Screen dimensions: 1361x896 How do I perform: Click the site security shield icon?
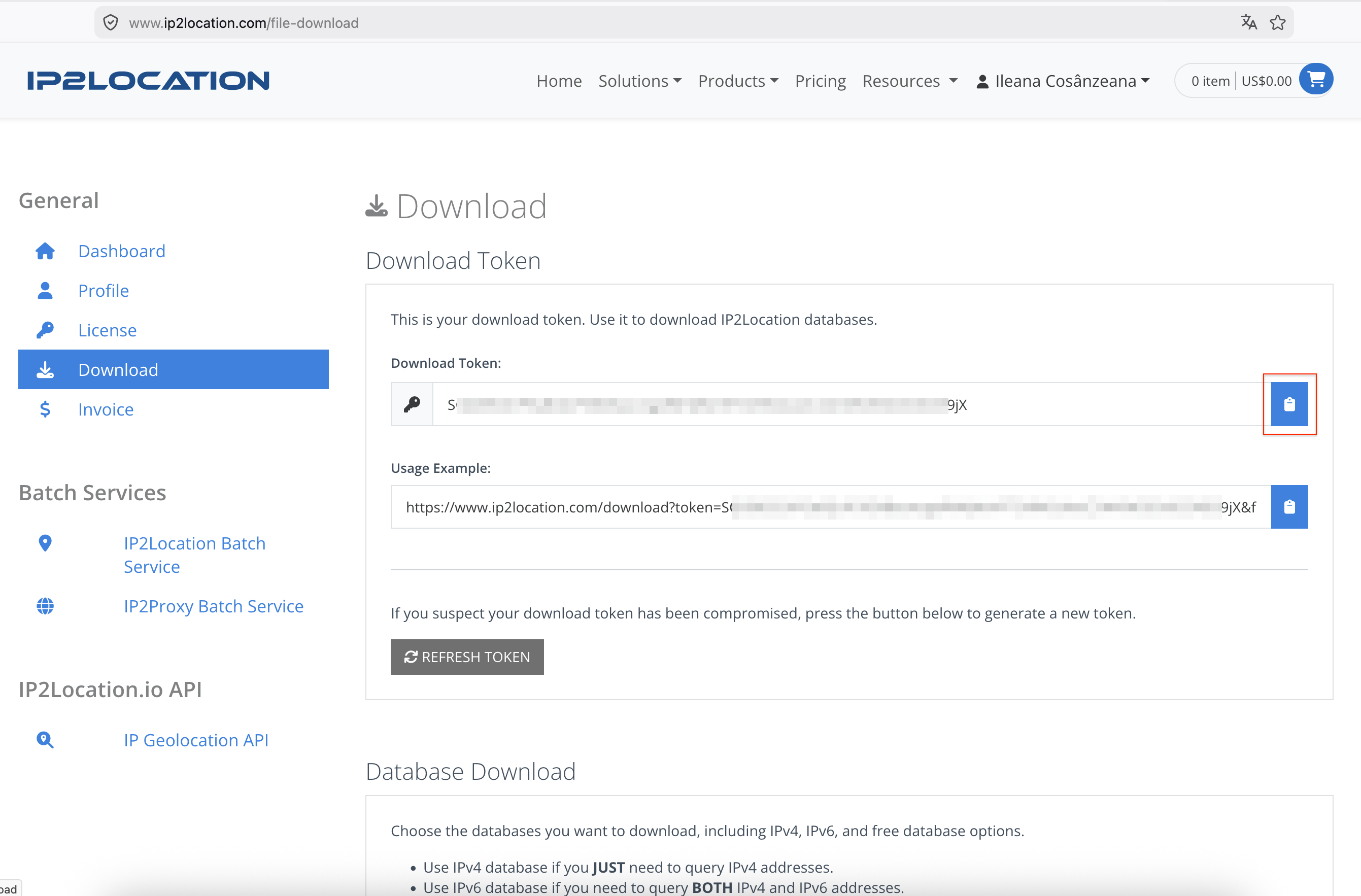click(x=110, y=22)
